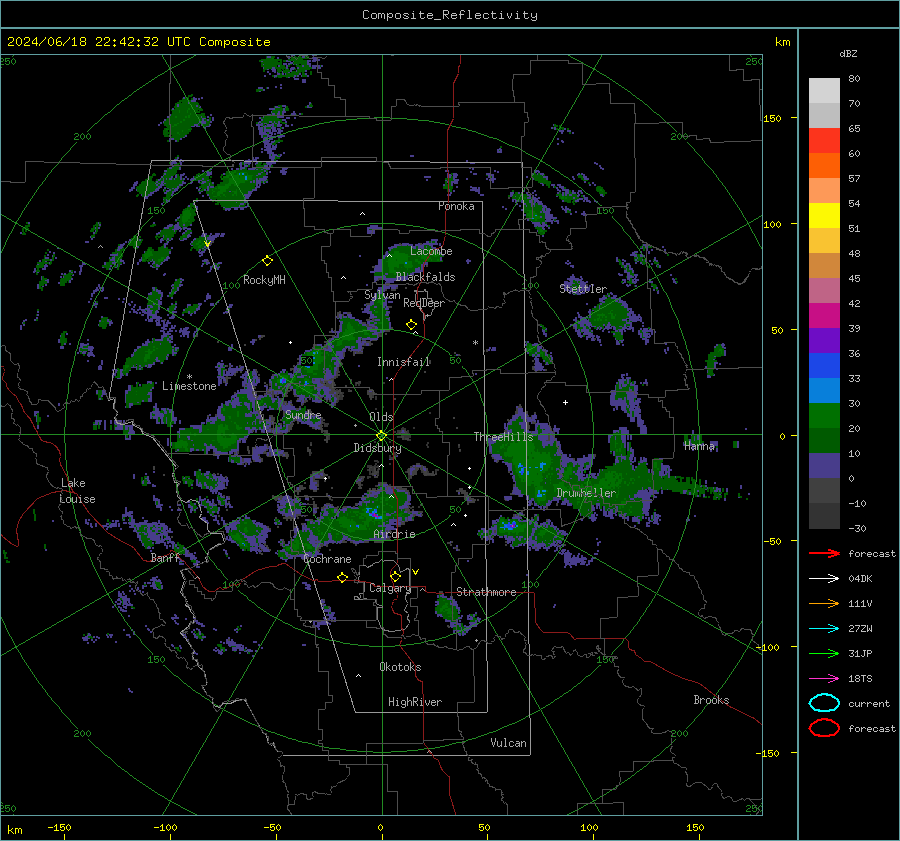Pick the red swatch between 65 and 60

[824, 140]
